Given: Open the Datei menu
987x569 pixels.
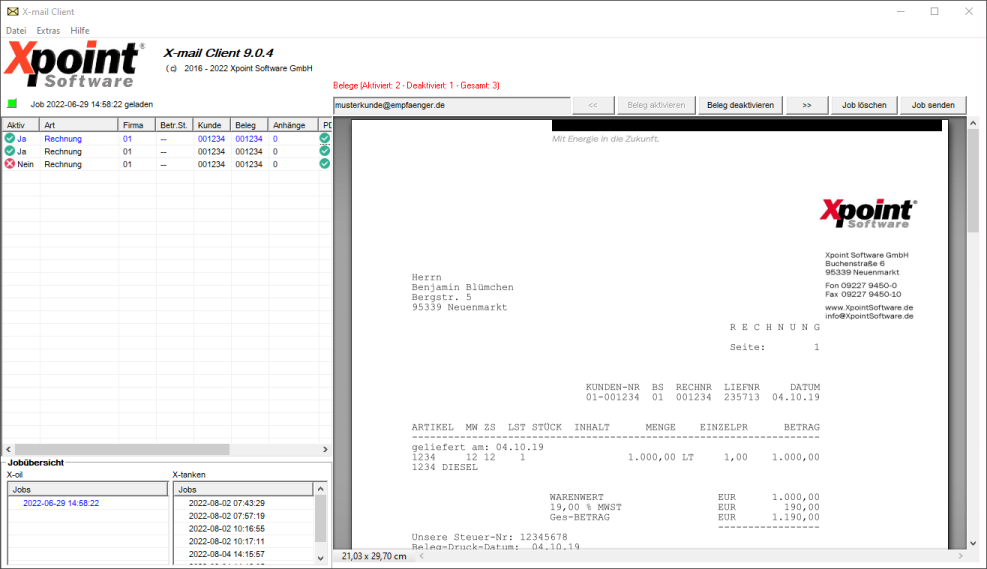Looking at the screenshot, I should [x=16, y=30].
